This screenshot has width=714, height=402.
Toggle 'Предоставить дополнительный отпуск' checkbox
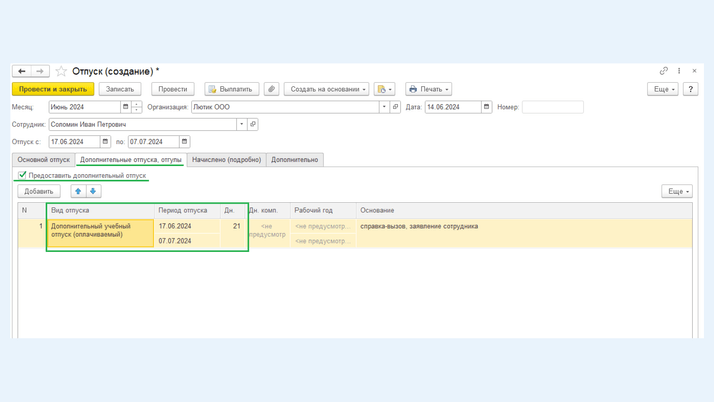(x=22, y=175)
